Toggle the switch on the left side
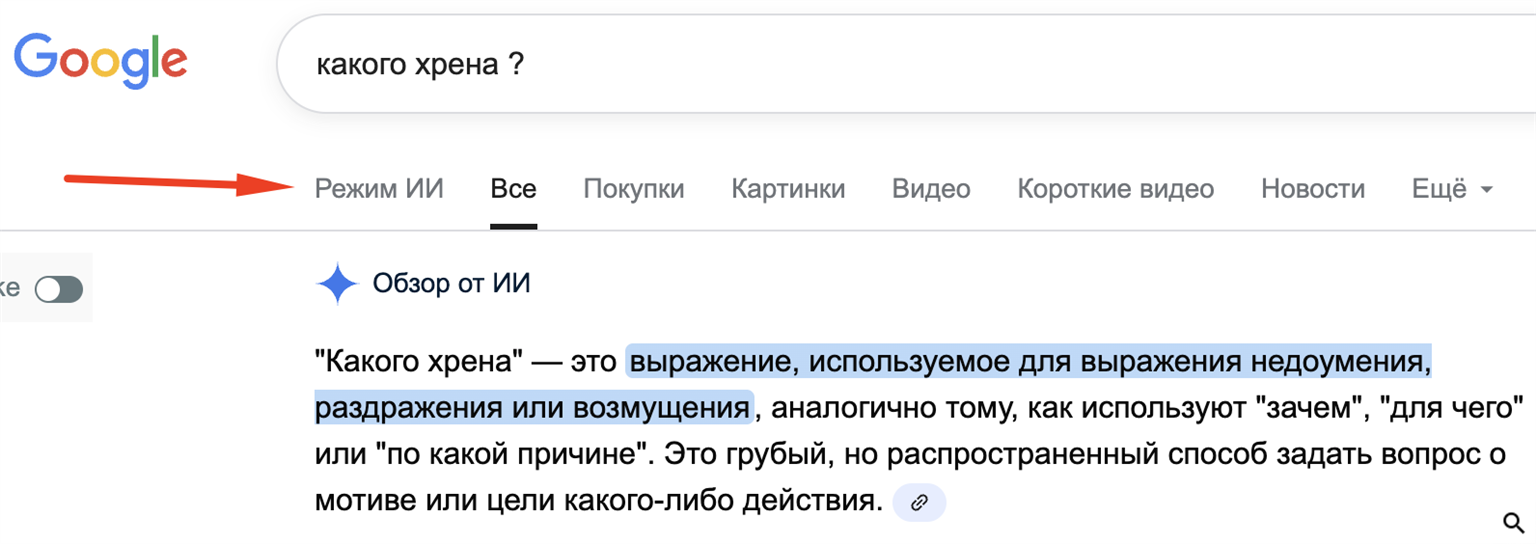 click(58, 290)
